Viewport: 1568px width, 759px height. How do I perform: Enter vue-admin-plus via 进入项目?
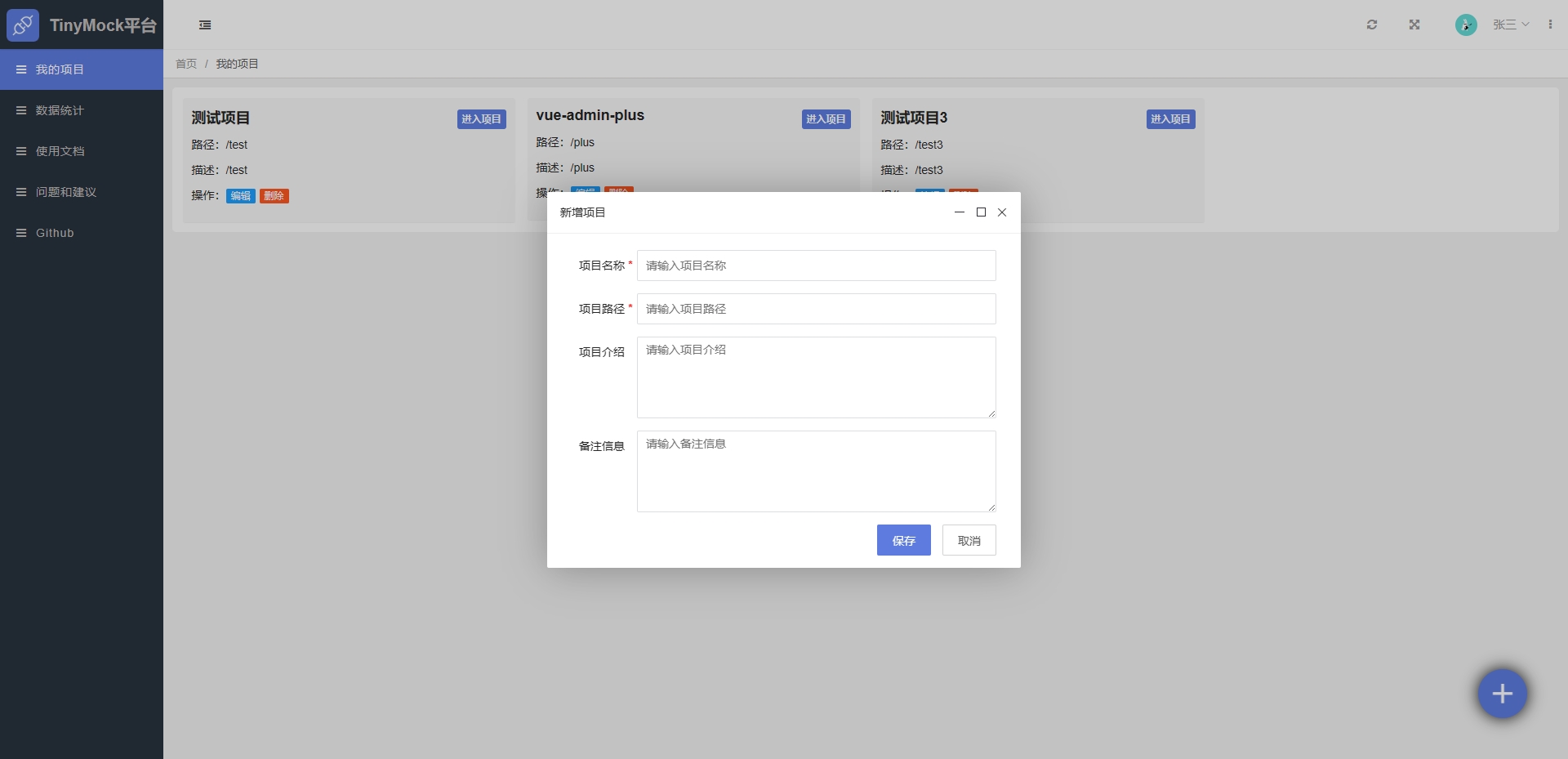pos(826,119)
